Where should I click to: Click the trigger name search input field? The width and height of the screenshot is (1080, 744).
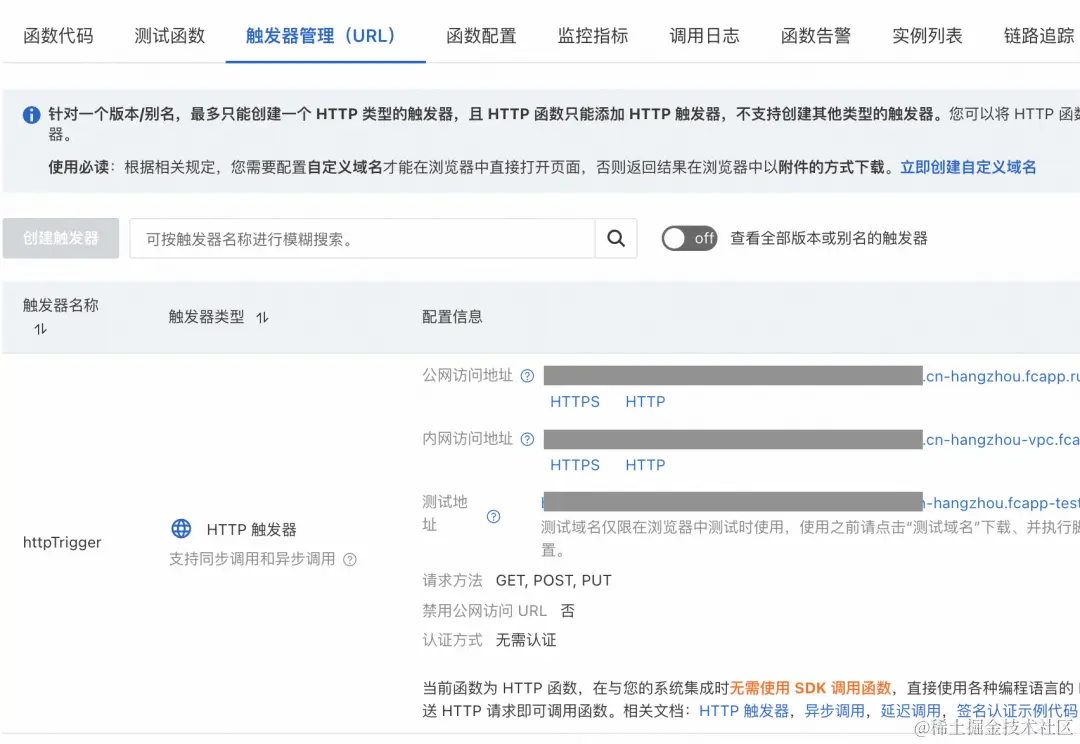[x=360, y=238]
